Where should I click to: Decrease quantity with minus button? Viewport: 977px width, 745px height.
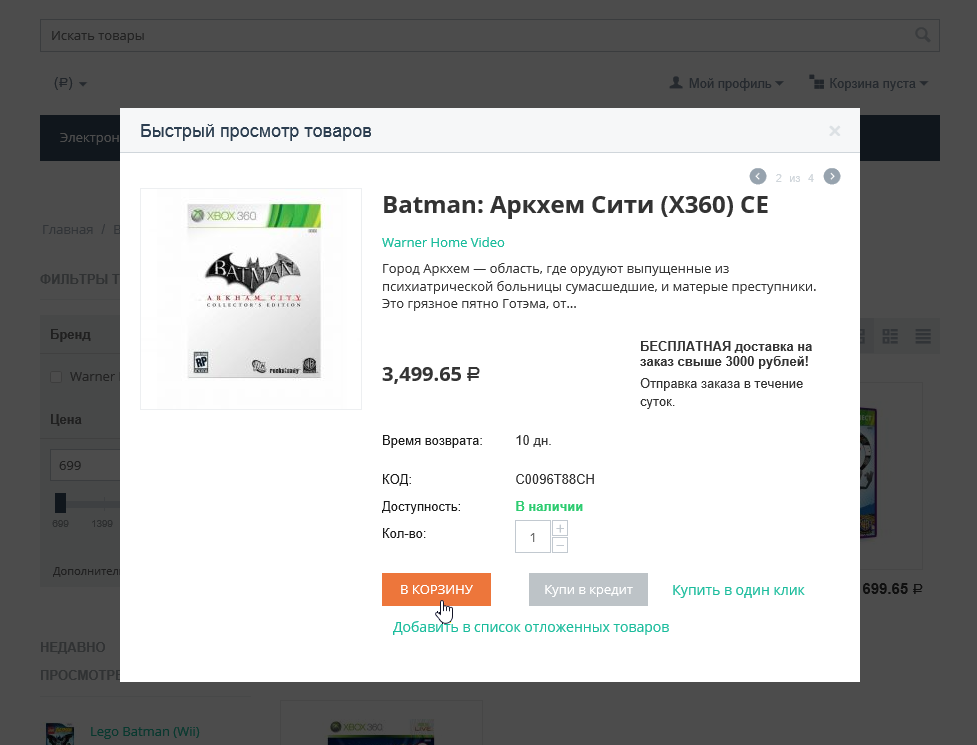tap(560, 545)
